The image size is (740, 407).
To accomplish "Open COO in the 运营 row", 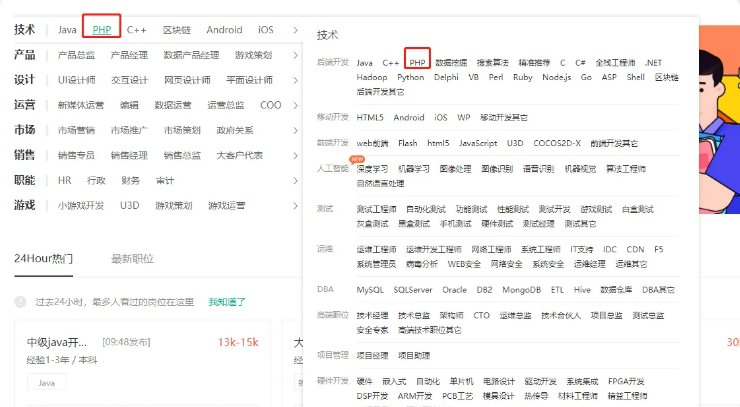I will point(270,105).
